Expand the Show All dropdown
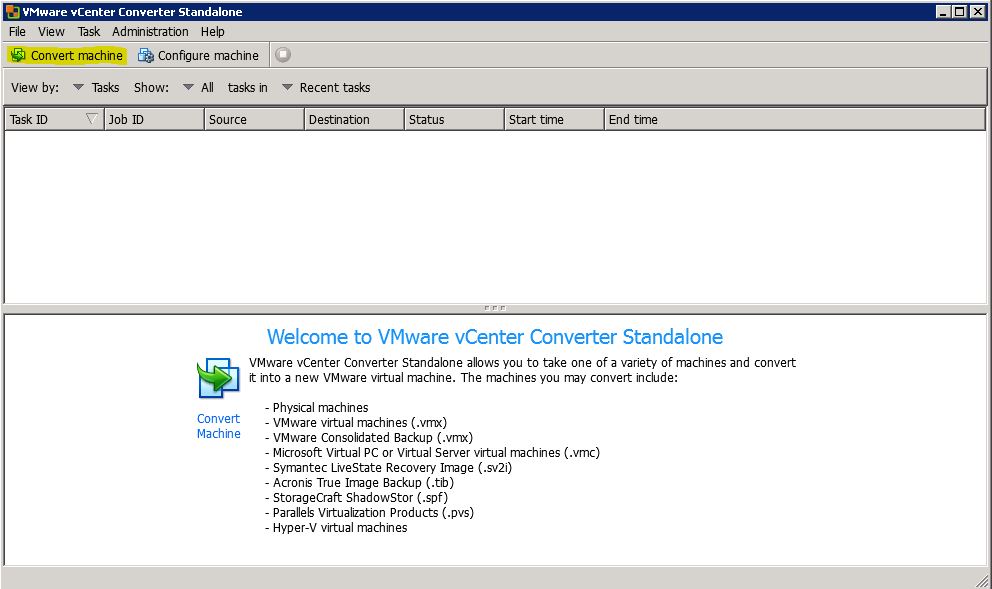Viewport: 992px width, 589px height. [x=188, y=87]
